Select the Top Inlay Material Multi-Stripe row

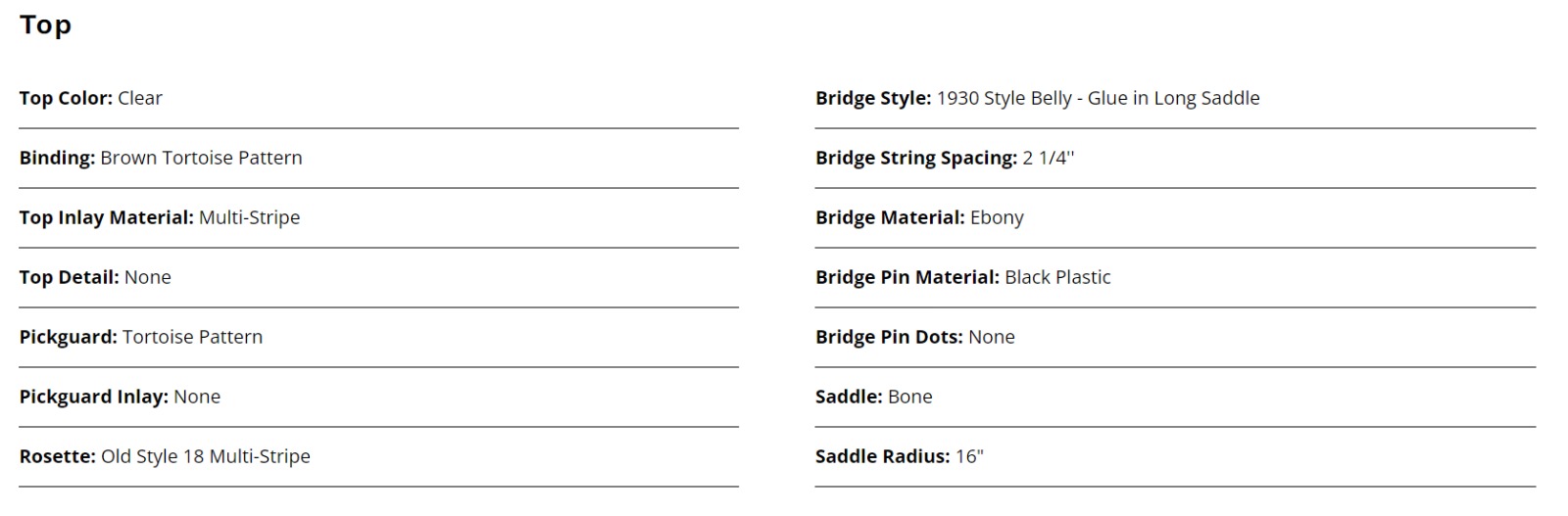(x=378, y=217)
